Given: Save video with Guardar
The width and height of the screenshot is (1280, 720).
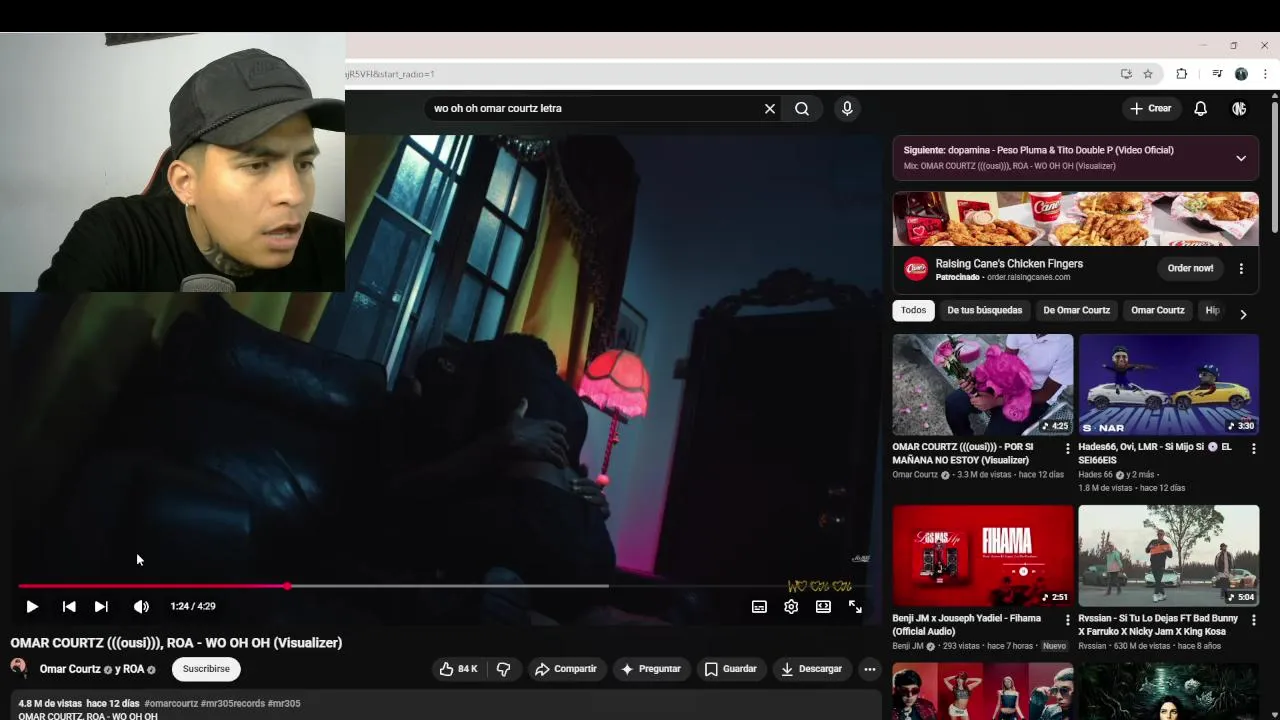Looking at the screenshot, I should point(731,669).
